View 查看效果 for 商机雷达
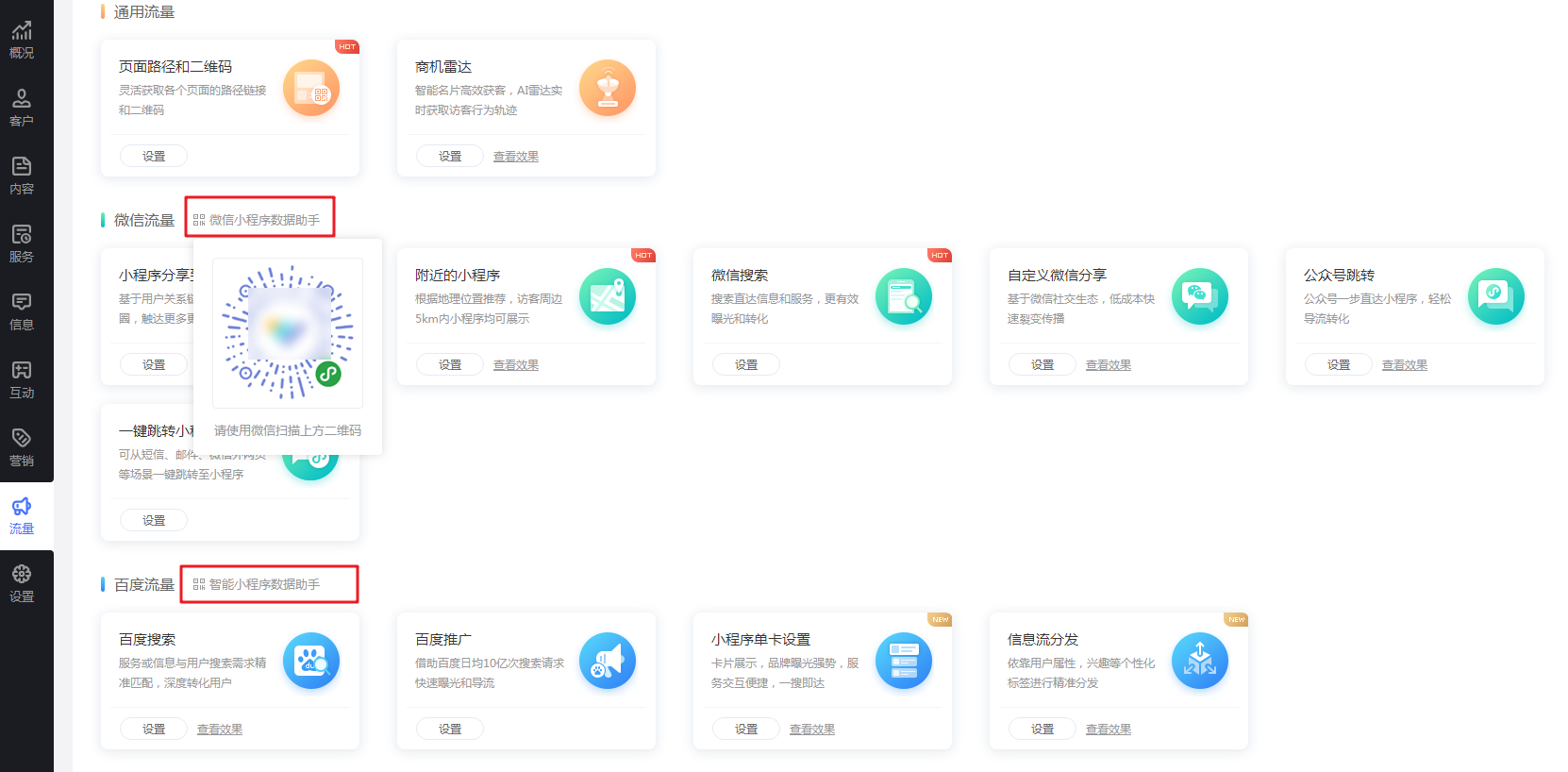Image resolution: width=1568 pixels, height=772 pixels. (516, 157)
